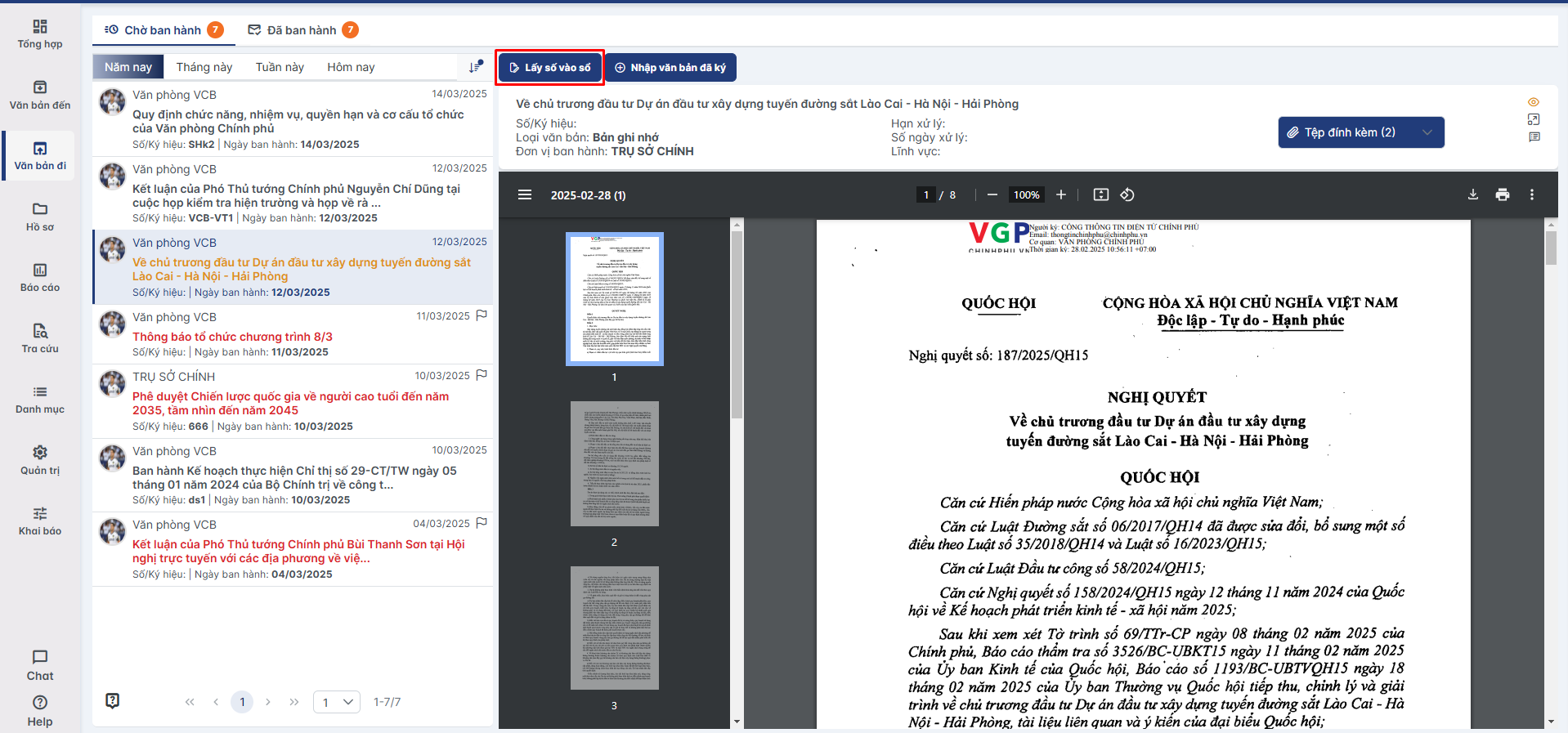Go to first page of list

(190, 702)
